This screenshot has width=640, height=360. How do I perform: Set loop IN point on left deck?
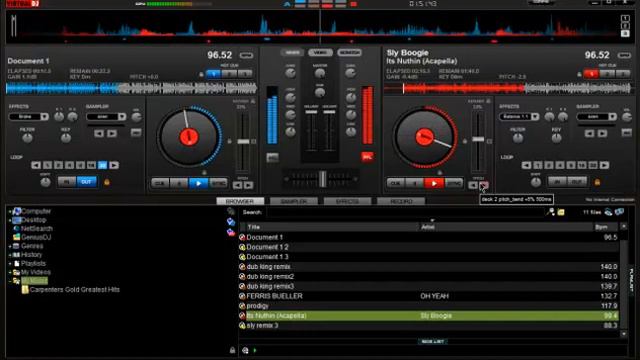[67, 182]
